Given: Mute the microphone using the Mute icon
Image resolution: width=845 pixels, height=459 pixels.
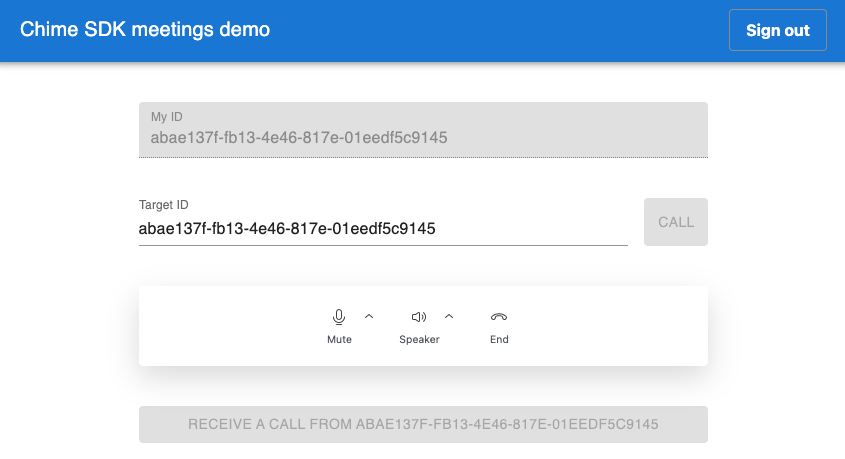Looking at the screenshot, I should 339,317.
